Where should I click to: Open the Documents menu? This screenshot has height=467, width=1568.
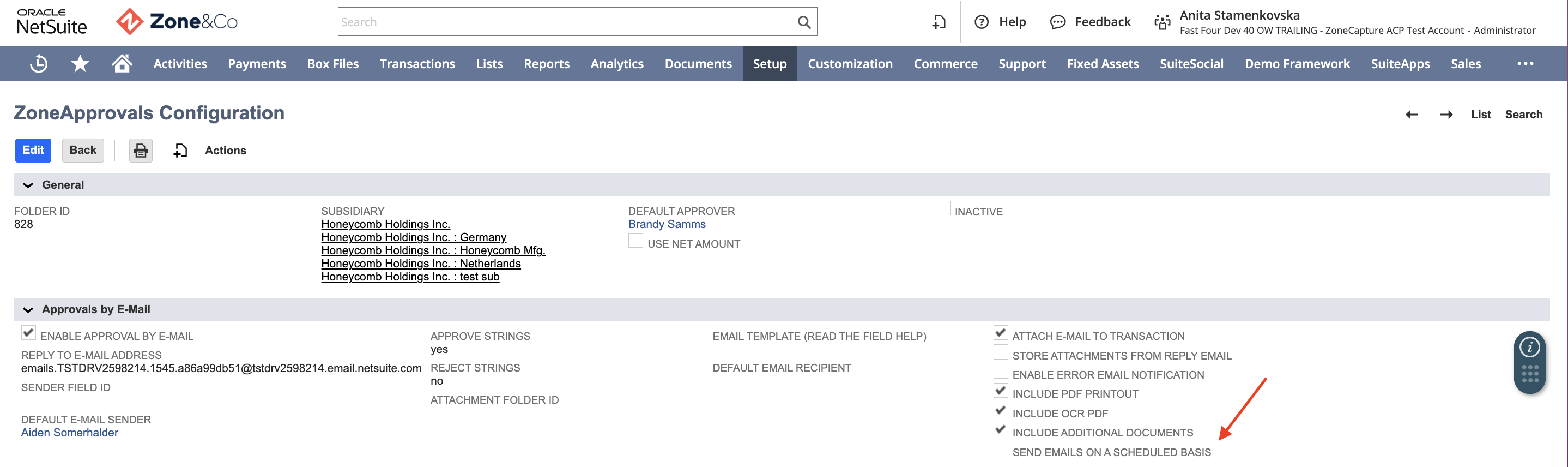click(x=698, y=63)
